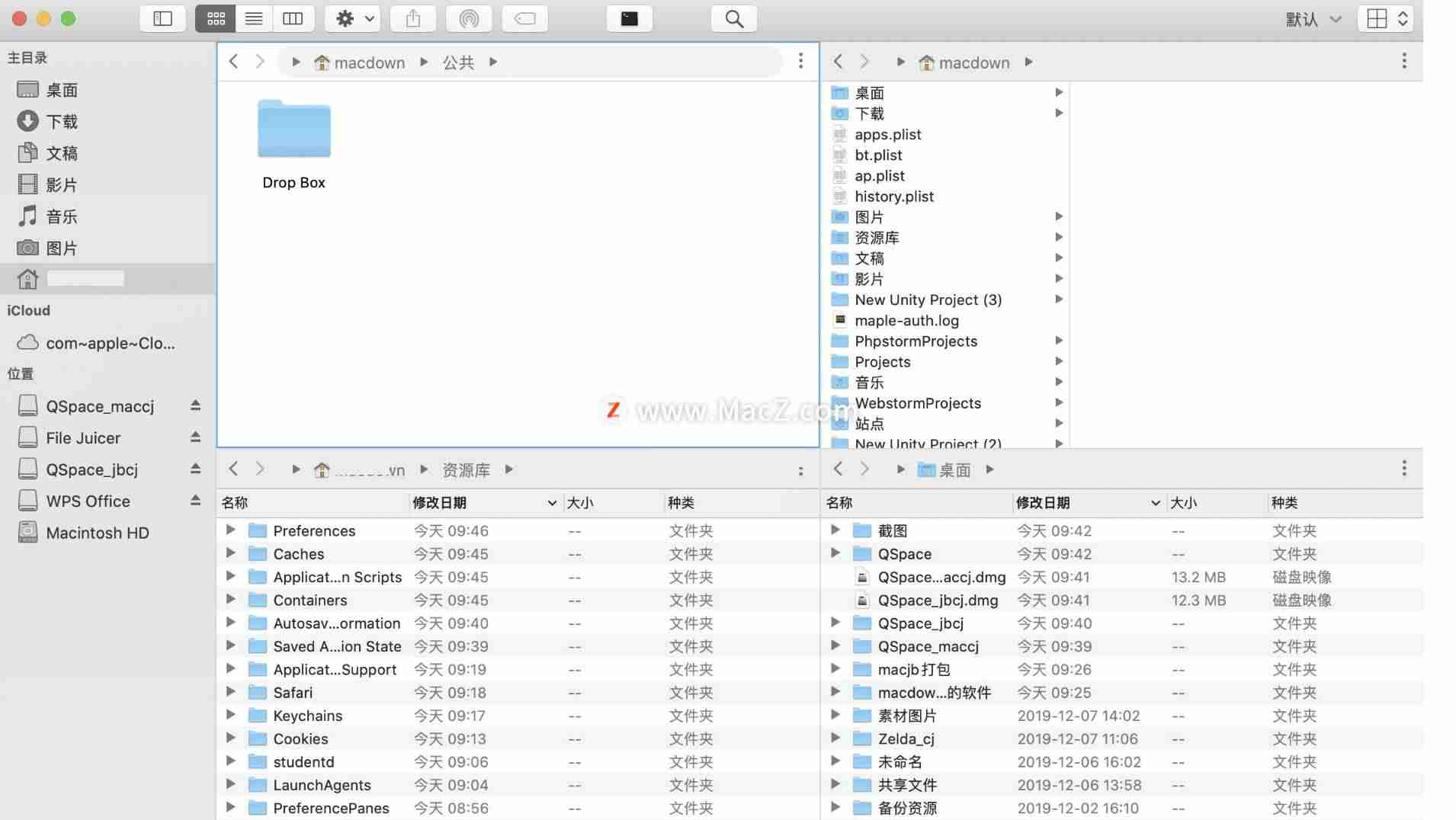
Task: Sort bottom-left pane by 修改日期
Action: click(x=485, y=503)
